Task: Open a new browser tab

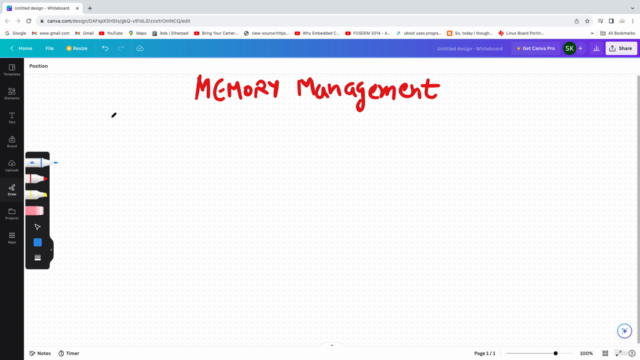Action: [90, 8]
